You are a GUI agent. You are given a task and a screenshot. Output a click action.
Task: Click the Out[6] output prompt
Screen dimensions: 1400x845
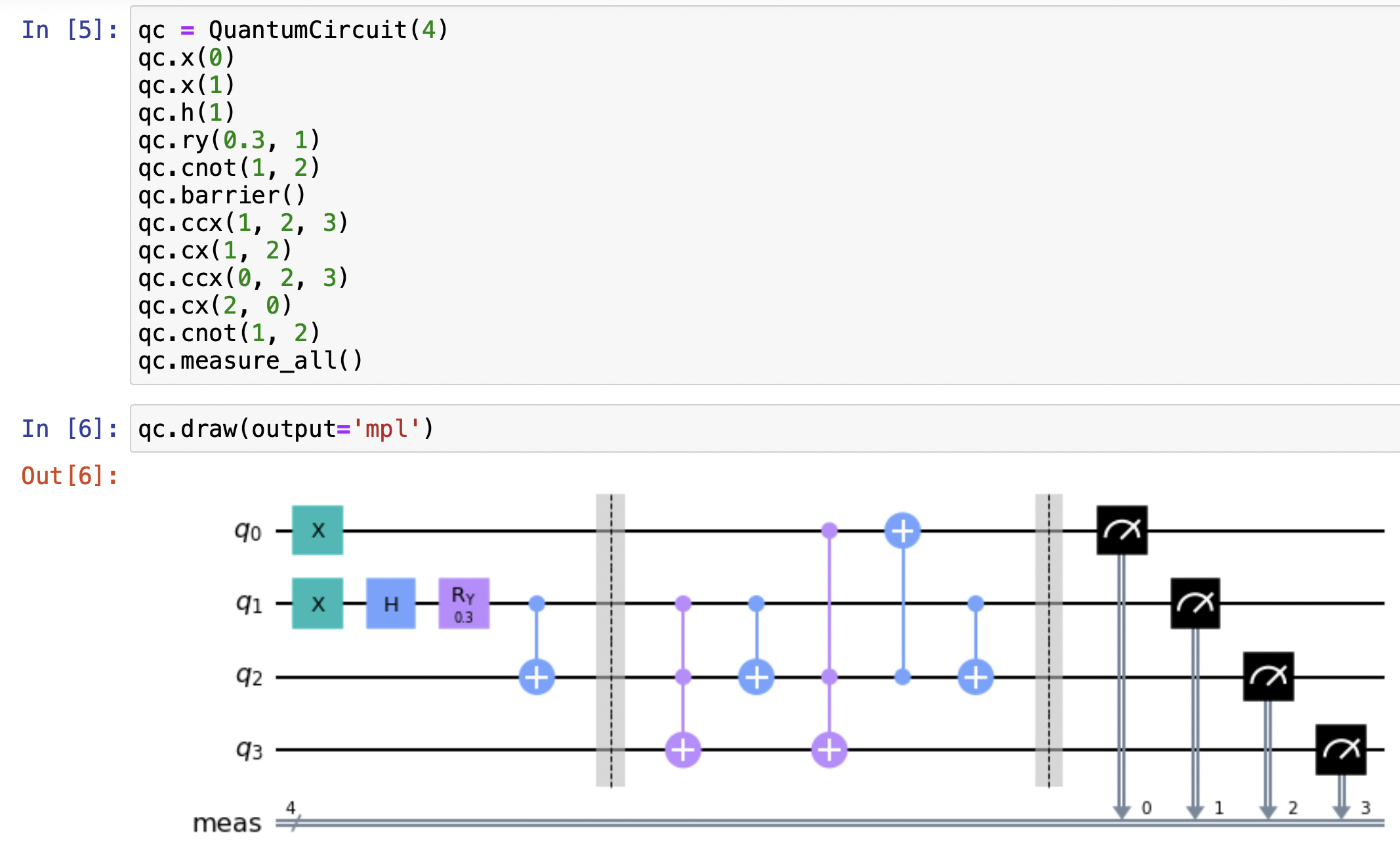click(69, 476)
